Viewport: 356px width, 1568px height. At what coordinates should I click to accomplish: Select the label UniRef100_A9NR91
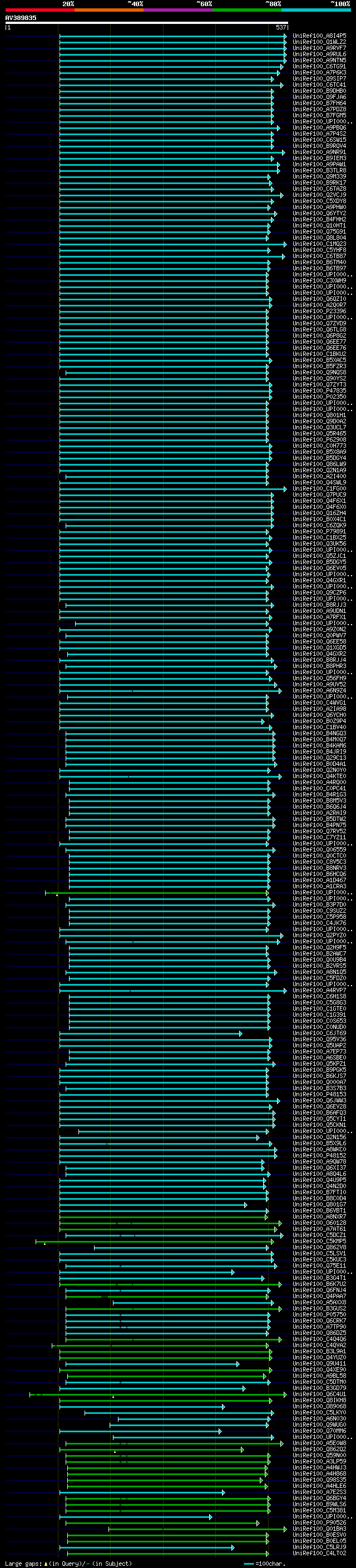click(319, 152)
